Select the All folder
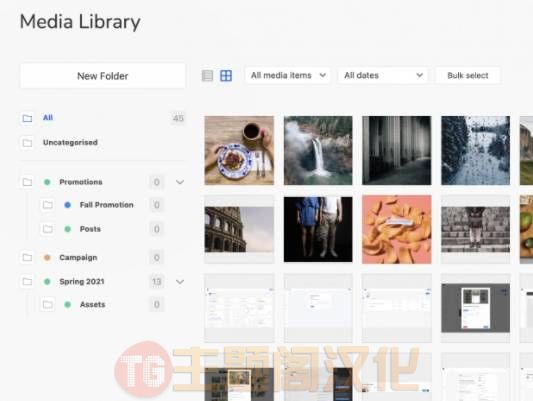 coord(48,118)
